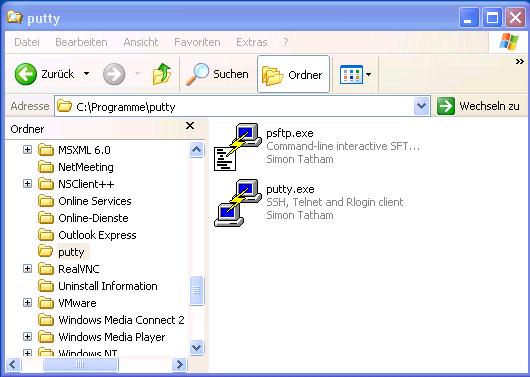The height and width of the screenshot is (377, 530).
Task: Select the NetMeeting folder icon
Action: 46,167
